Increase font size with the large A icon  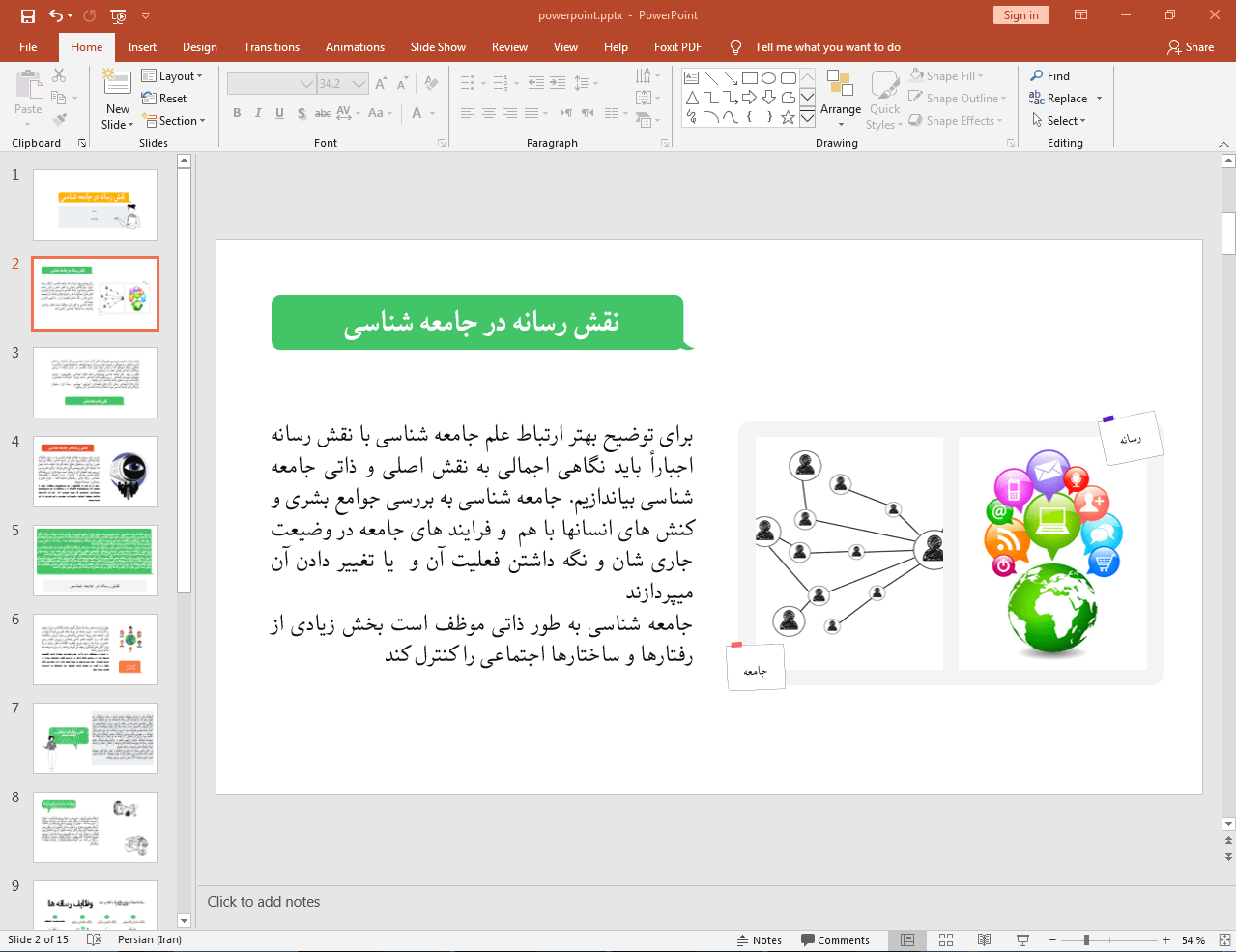coord(381,84)
